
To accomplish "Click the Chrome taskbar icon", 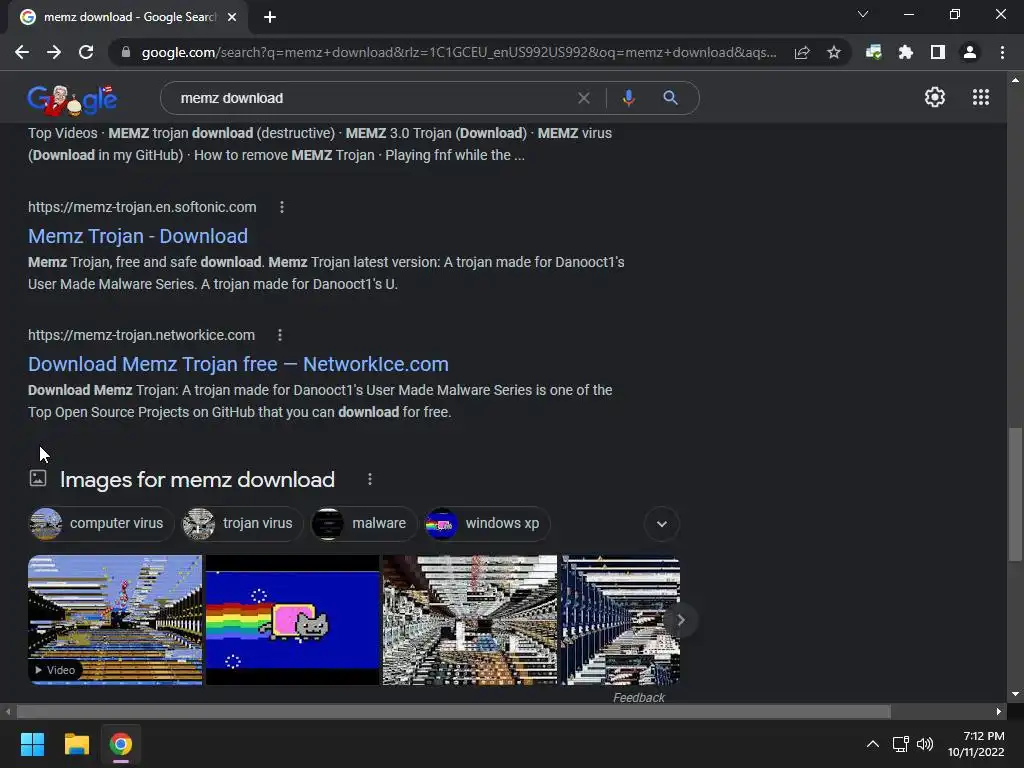I will point(120,744).
